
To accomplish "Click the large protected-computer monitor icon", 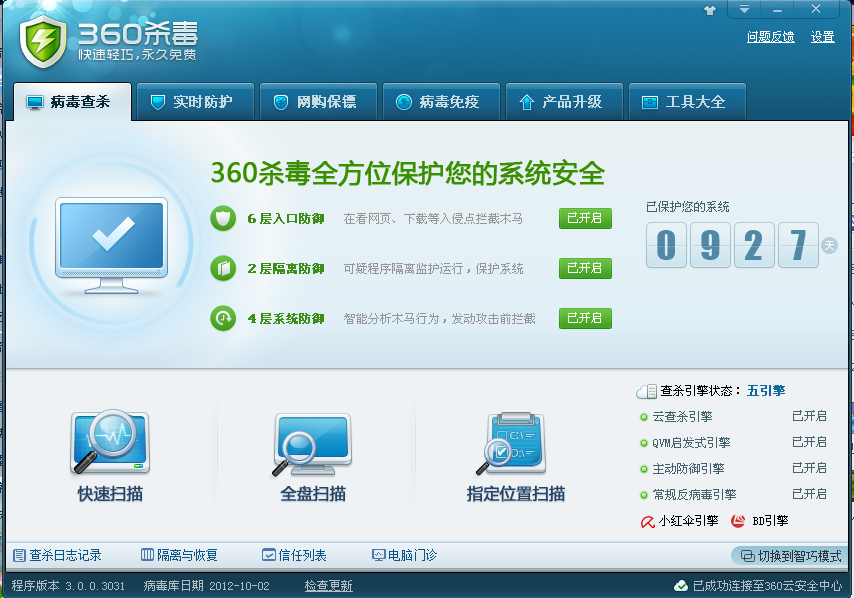I will click(112, 245).
